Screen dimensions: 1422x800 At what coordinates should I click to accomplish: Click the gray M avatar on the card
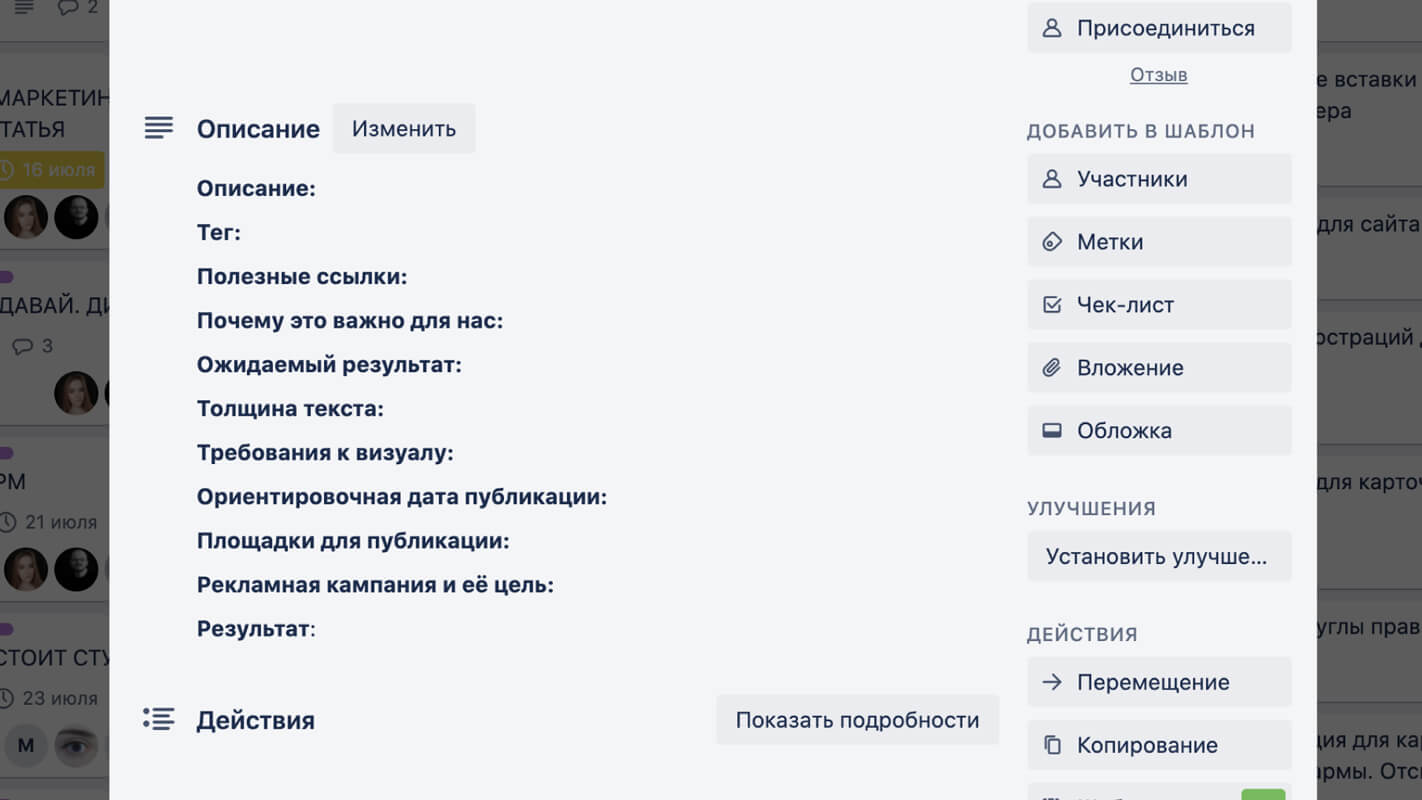coord(26,745)
